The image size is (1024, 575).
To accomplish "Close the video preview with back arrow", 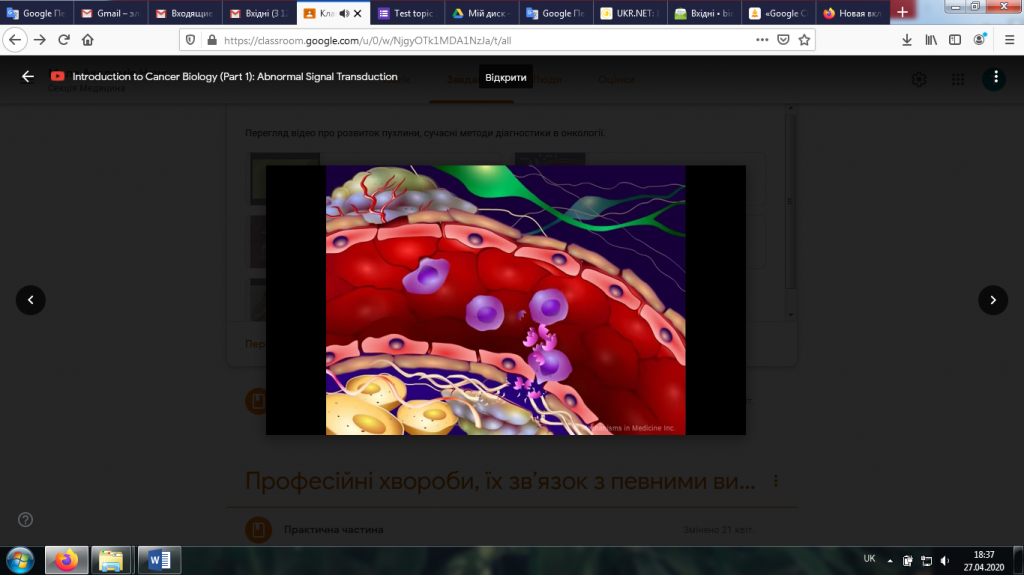I will (27, 76).
